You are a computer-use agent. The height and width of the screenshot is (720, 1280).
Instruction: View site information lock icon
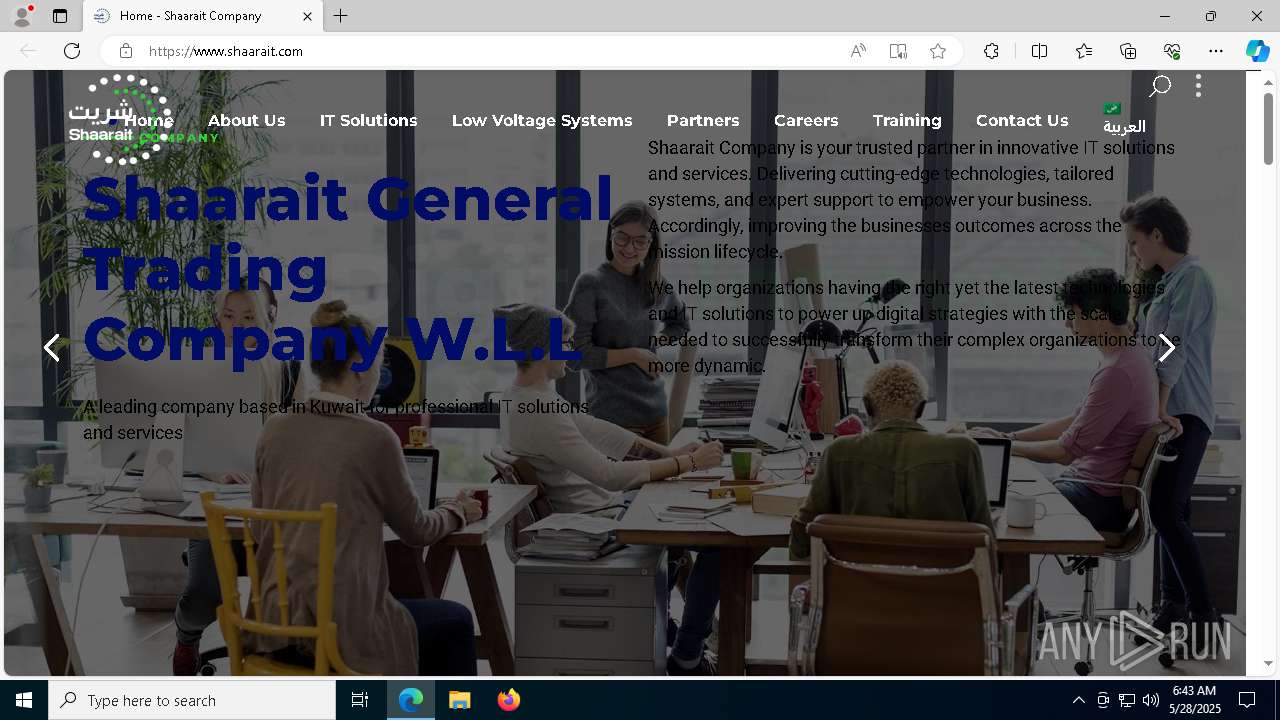126,51
